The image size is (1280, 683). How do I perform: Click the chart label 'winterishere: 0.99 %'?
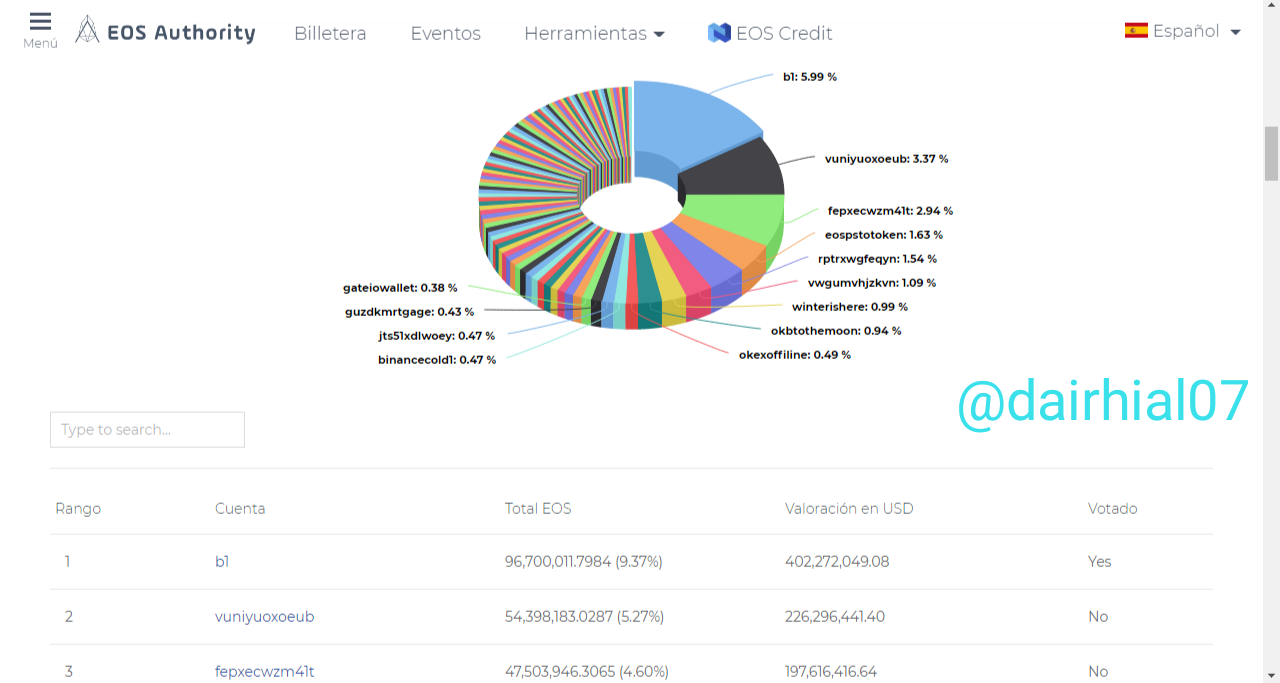850,307
